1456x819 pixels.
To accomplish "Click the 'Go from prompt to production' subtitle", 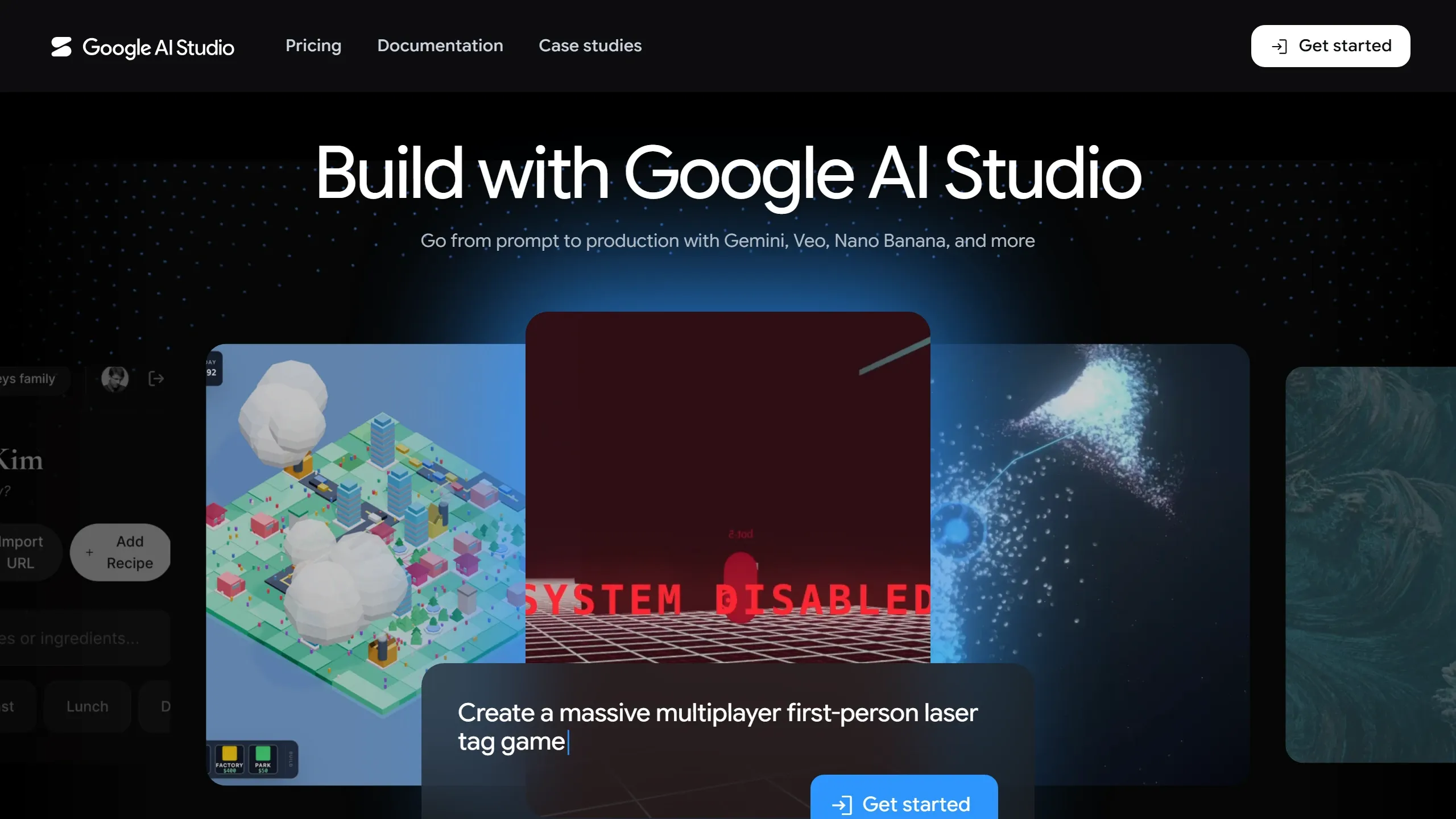I will (x=727, y=241).
